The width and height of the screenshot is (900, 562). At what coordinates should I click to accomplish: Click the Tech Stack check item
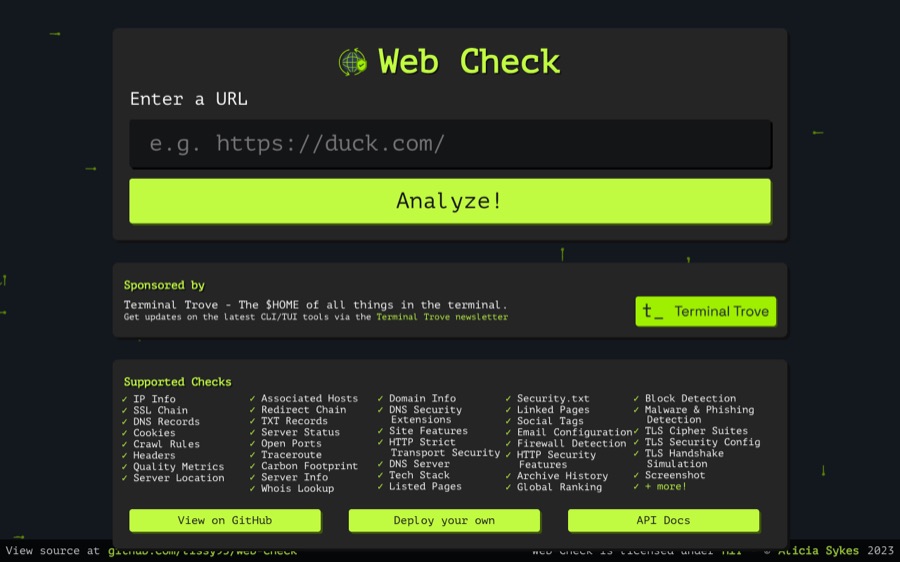pyautogui.click(x=420, y=475)
